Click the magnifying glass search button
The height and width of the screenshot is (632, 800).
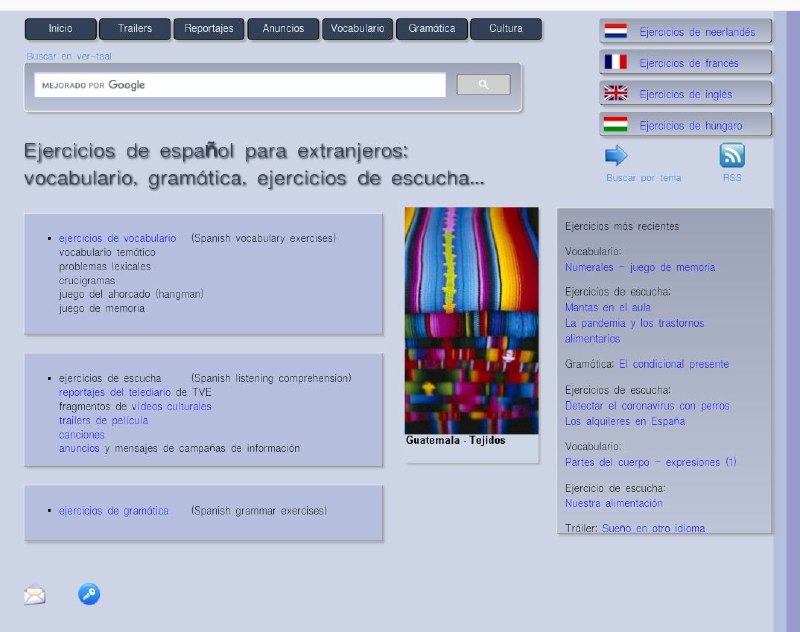tap(483, 85)
